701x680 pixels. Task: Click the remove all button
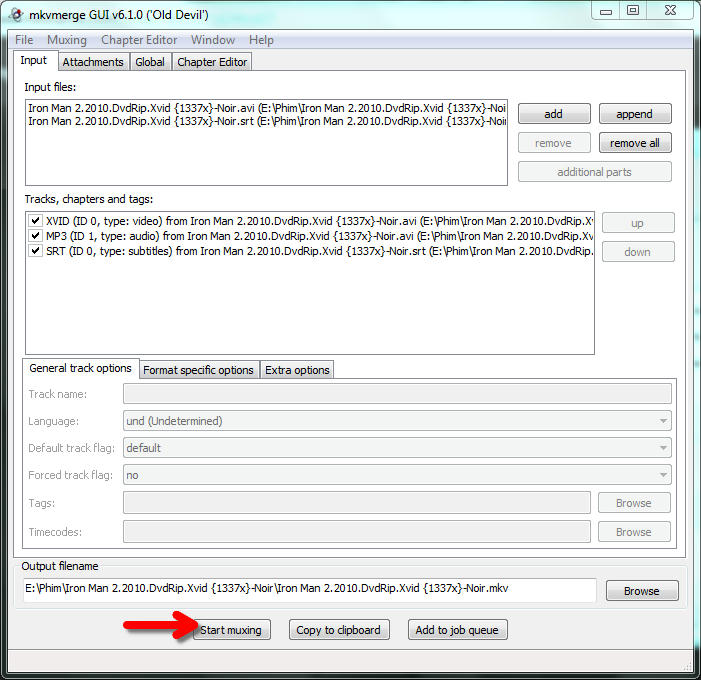pyautogui.click(x=635, y=143)
